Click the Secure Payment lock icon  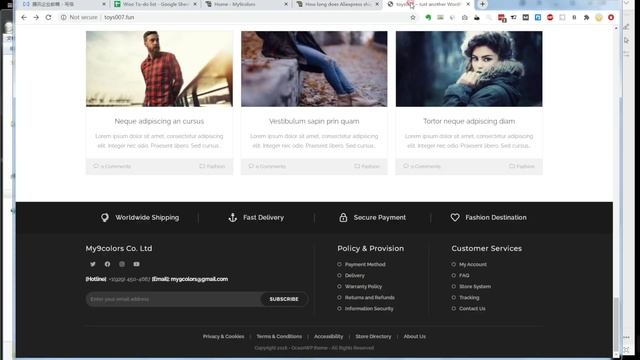[343, 218]
